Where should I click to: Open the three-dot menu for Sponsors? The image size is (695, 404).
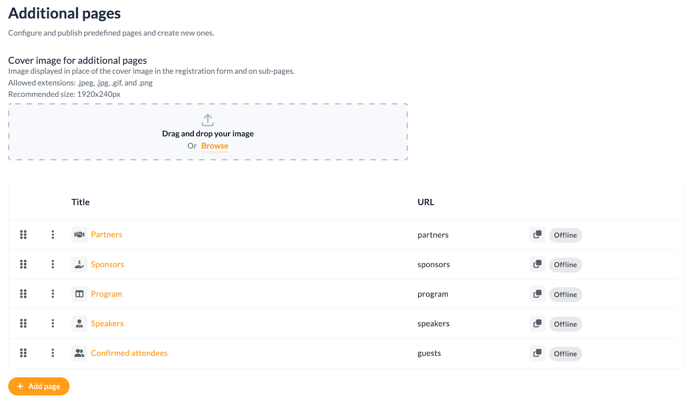53,264
